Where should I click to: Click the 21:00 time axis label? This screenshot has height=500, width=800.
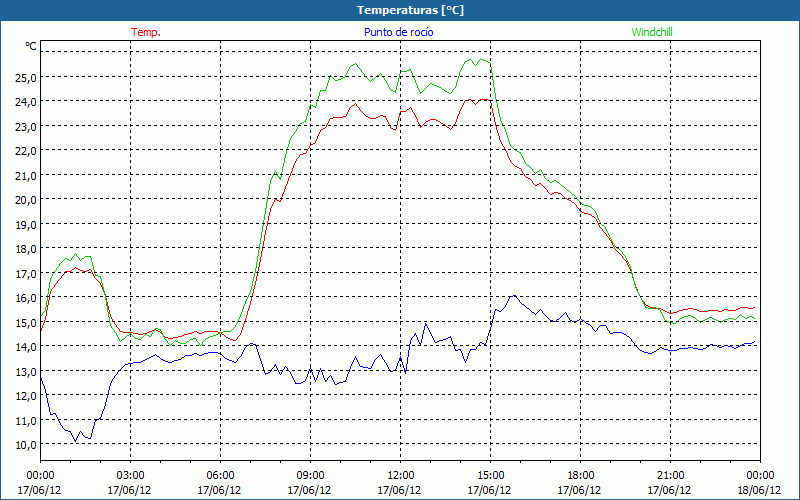point(670,476)
